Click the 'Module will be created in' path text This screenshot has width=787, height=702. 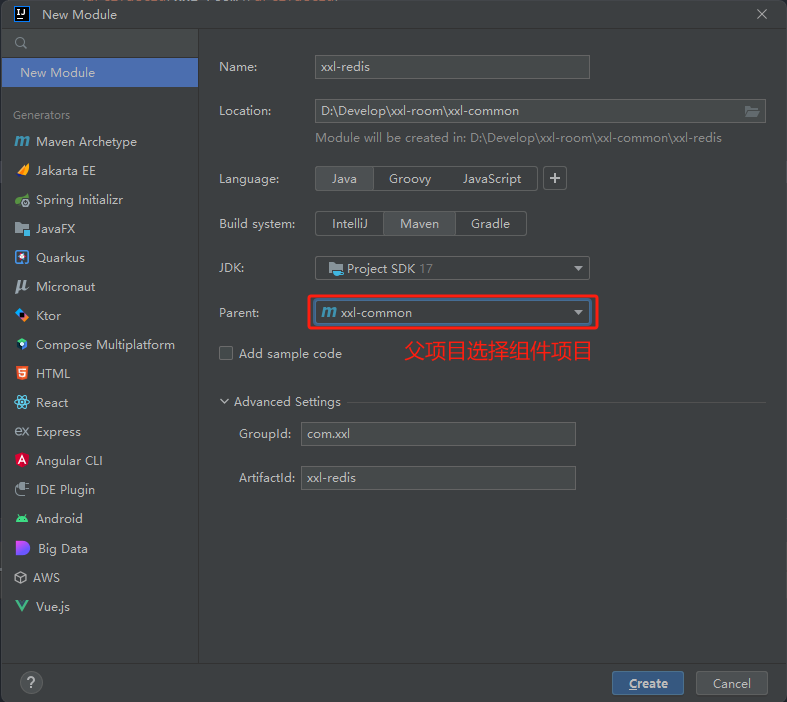point(518,138)
